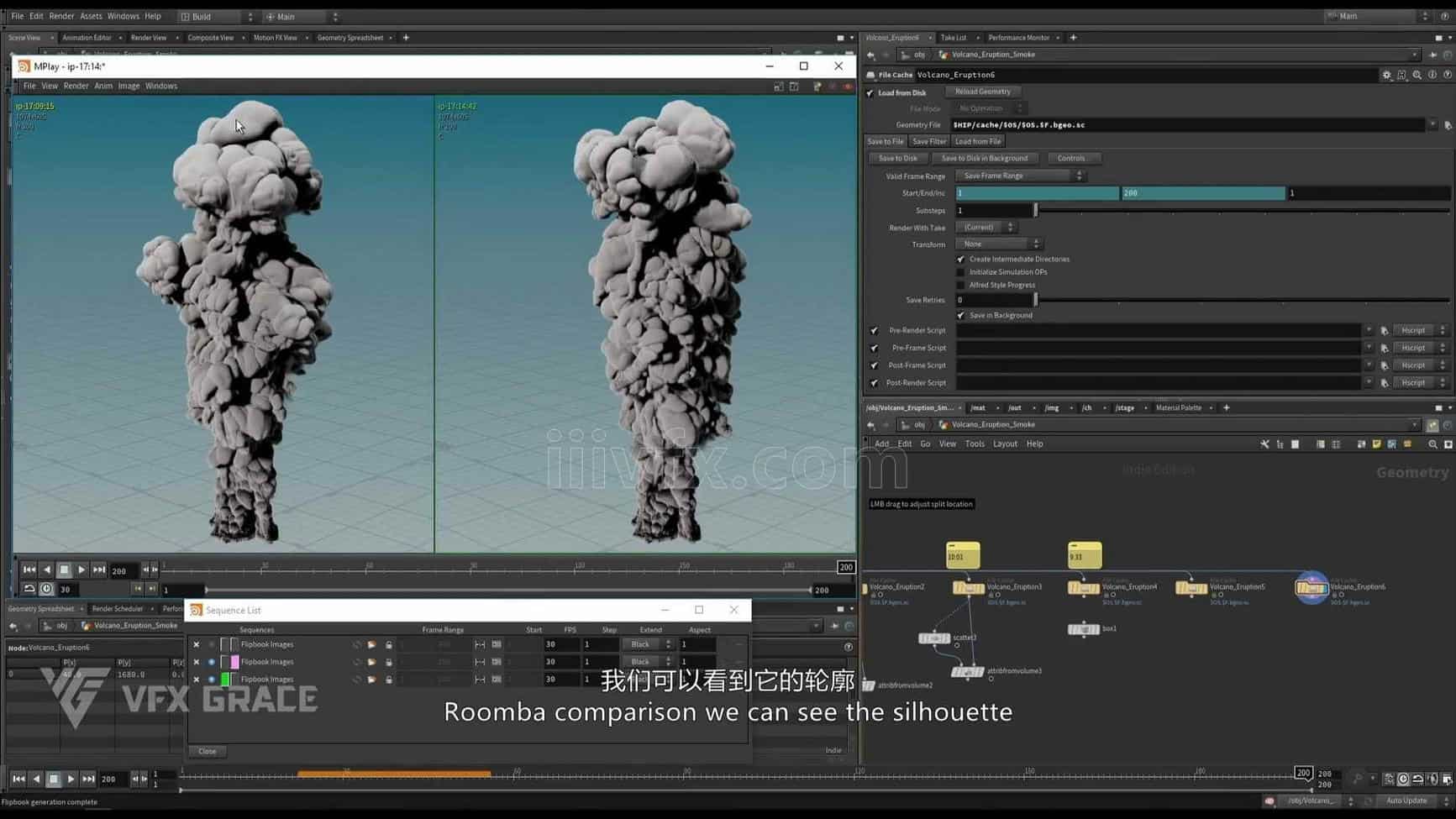
Task: Click the Geometry File path field
Action: pos(1188,125)
